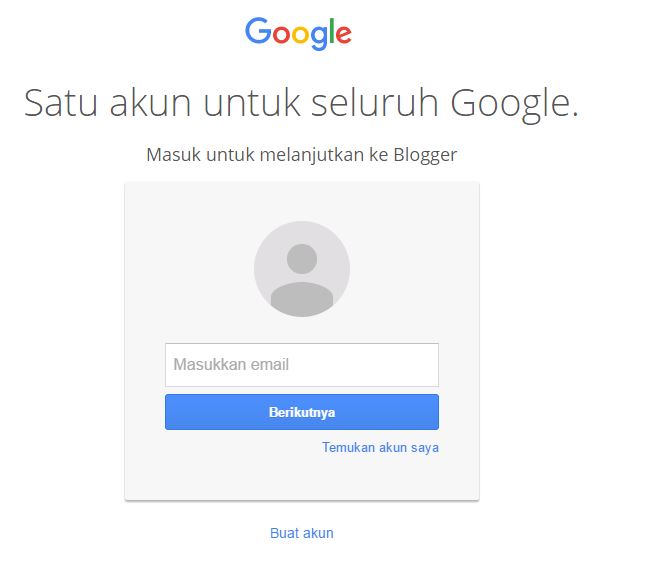649x561 pixels.
Task: Proceed with the Berikutnya next button
Action: [302, 412]
